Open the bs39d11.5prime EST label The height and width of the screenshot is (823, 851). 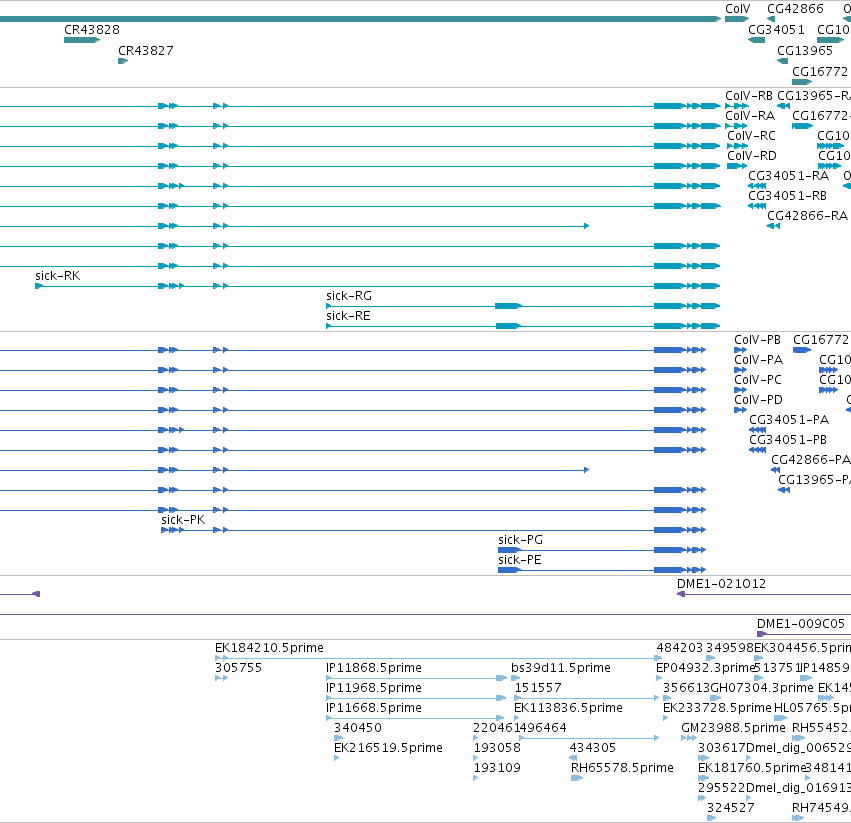click(561, 668)
